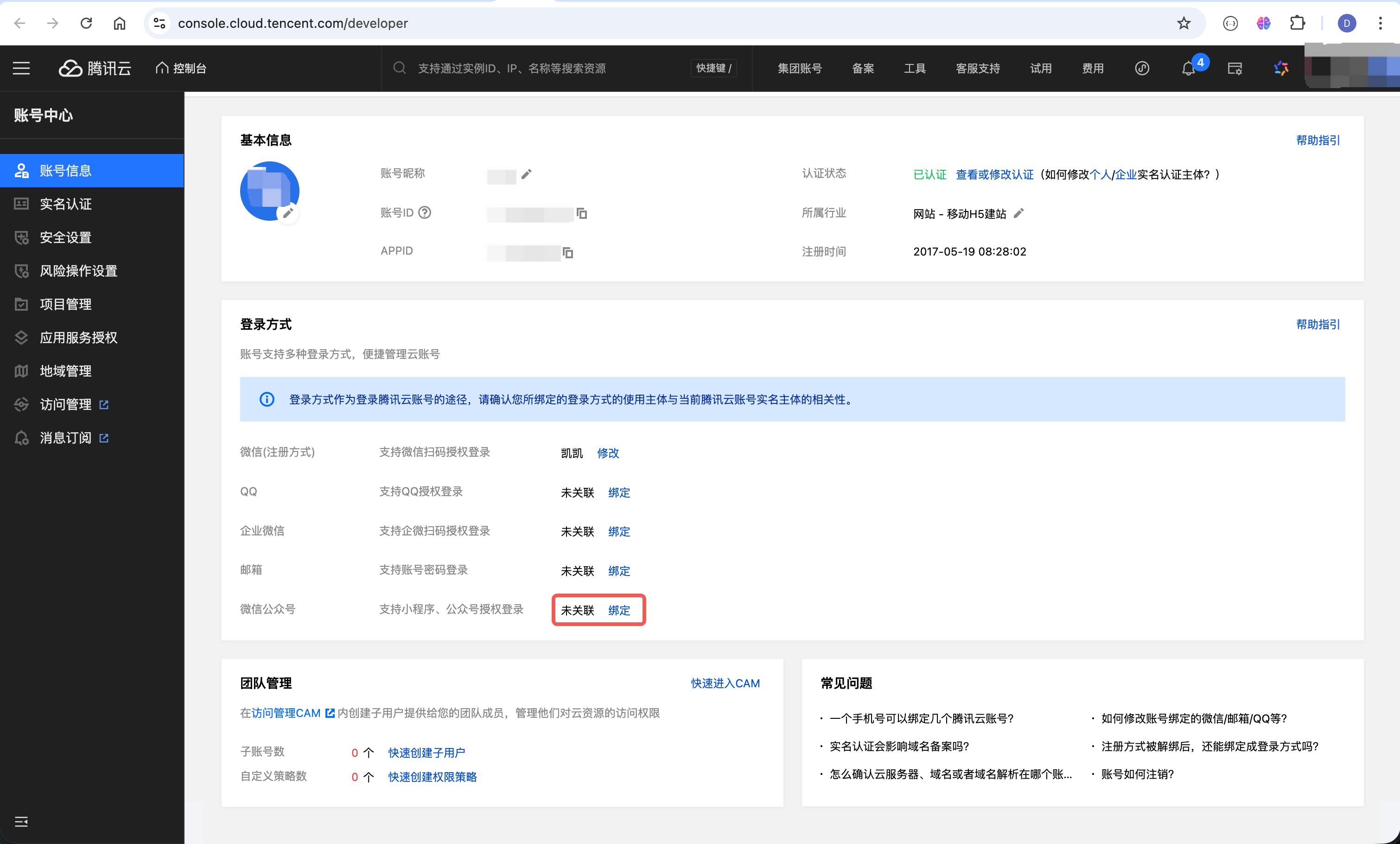Edit 所属行业 using the pencil icon
Screen dimensions: 1400x844
coord(1019,214)
